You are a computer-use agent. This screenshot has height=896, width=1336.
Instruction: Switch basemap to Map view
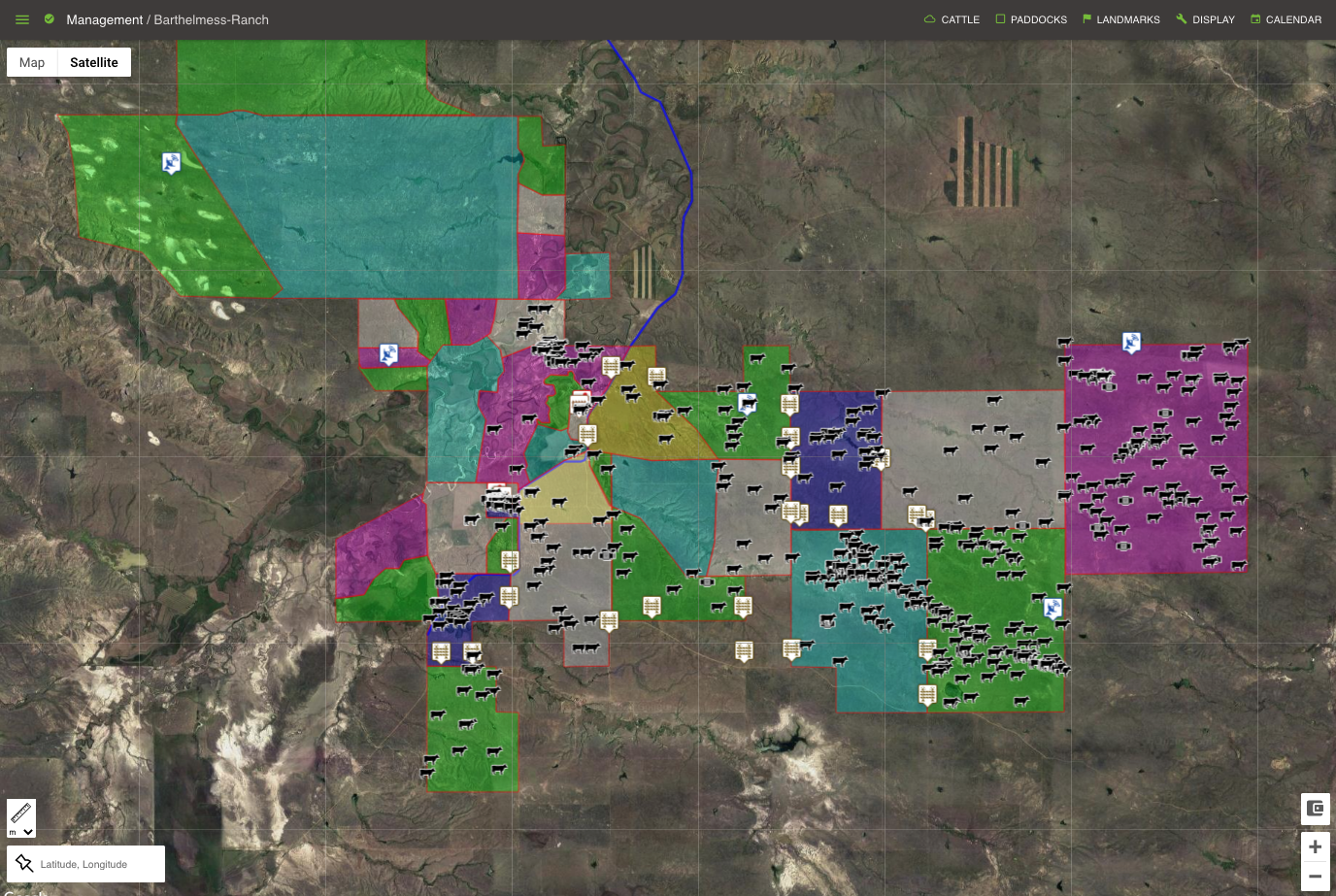31,62
